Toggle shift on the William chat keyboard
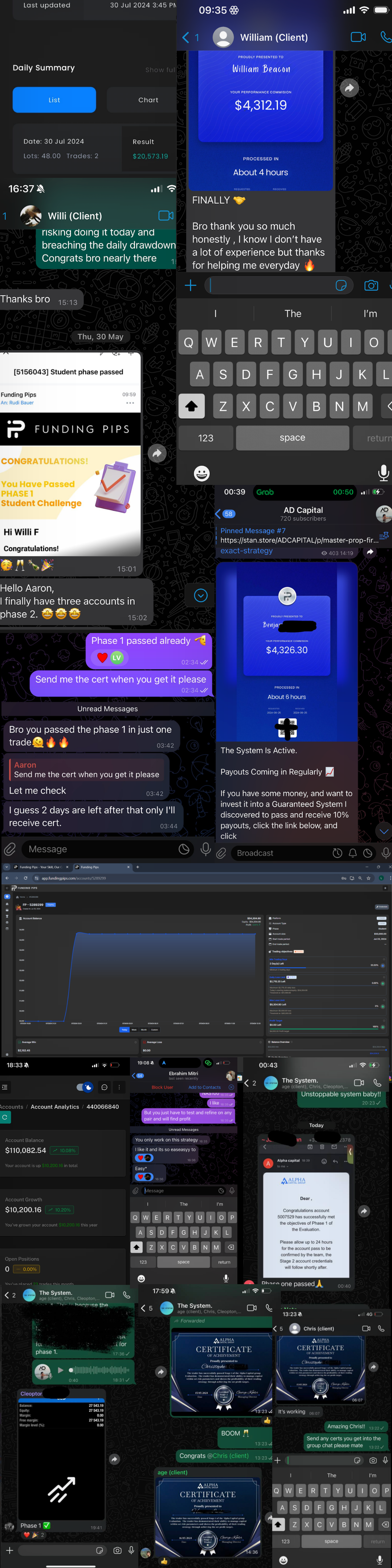This screenshot has height=1568, width=392. (191, 406)
